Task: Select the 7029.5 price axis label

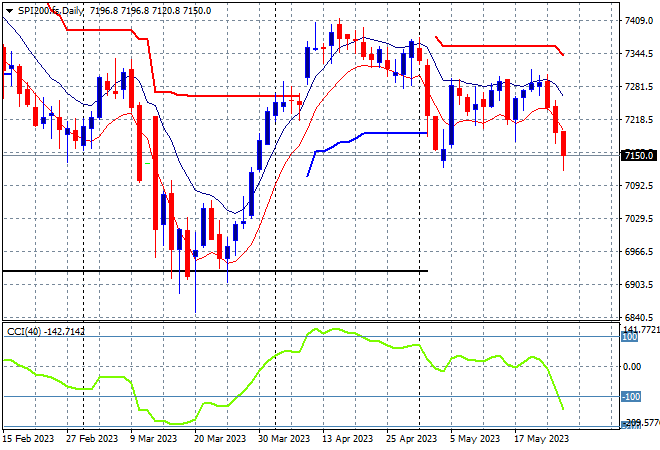Action: tap(639, 218)
